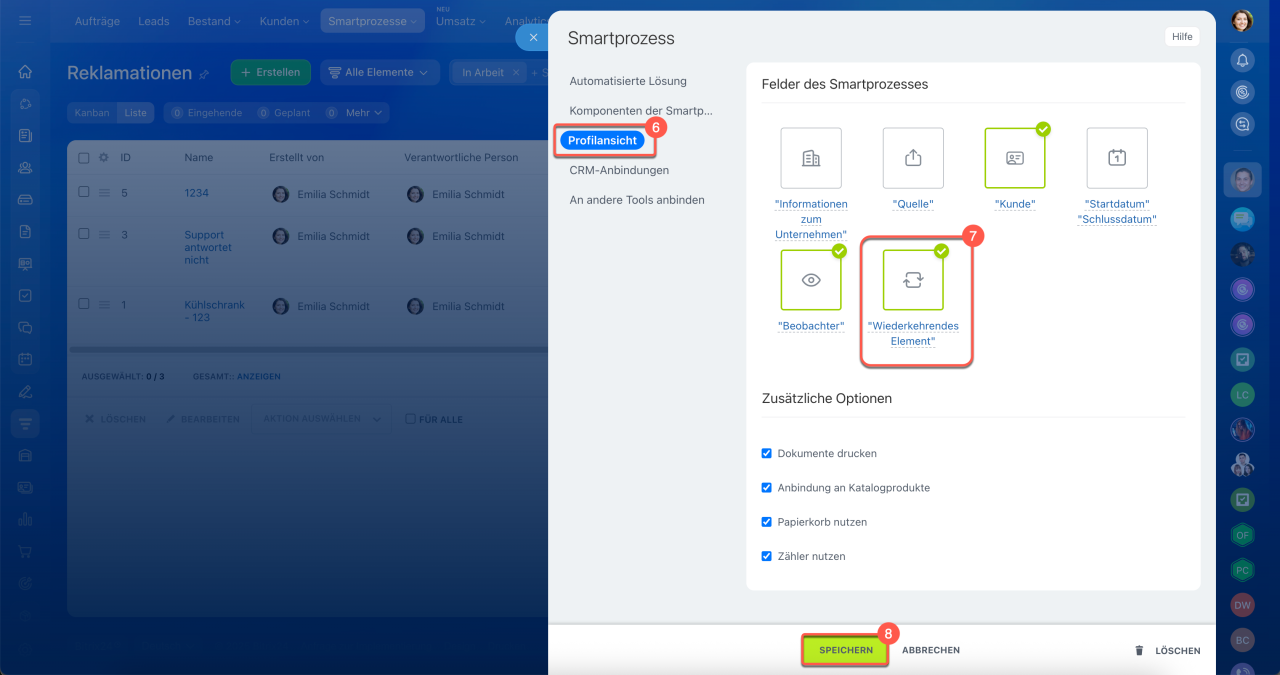Open the LC contact in right sidebar

tap(1242, 394)
